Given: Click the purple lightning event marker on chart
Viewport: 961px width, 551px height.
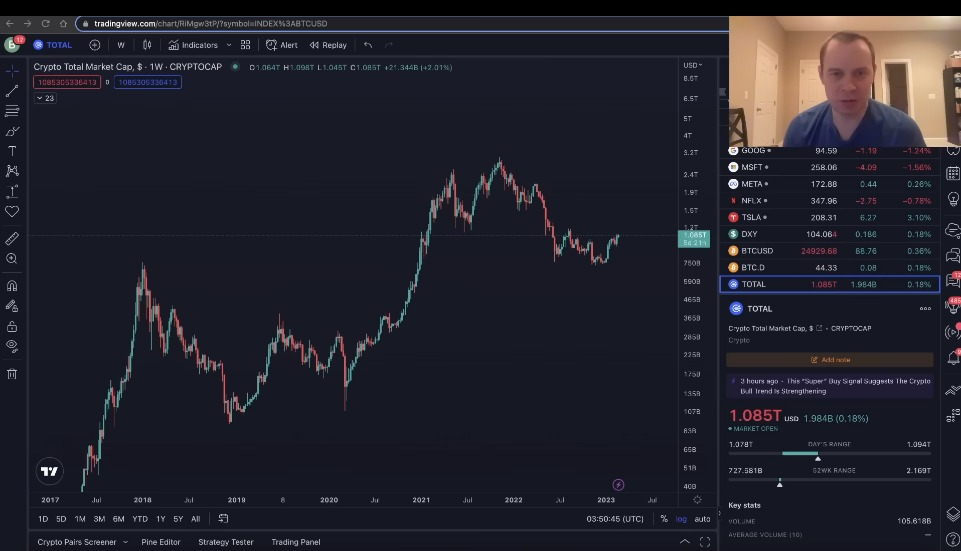Looking at the screenshot, I should click(618, 485).
